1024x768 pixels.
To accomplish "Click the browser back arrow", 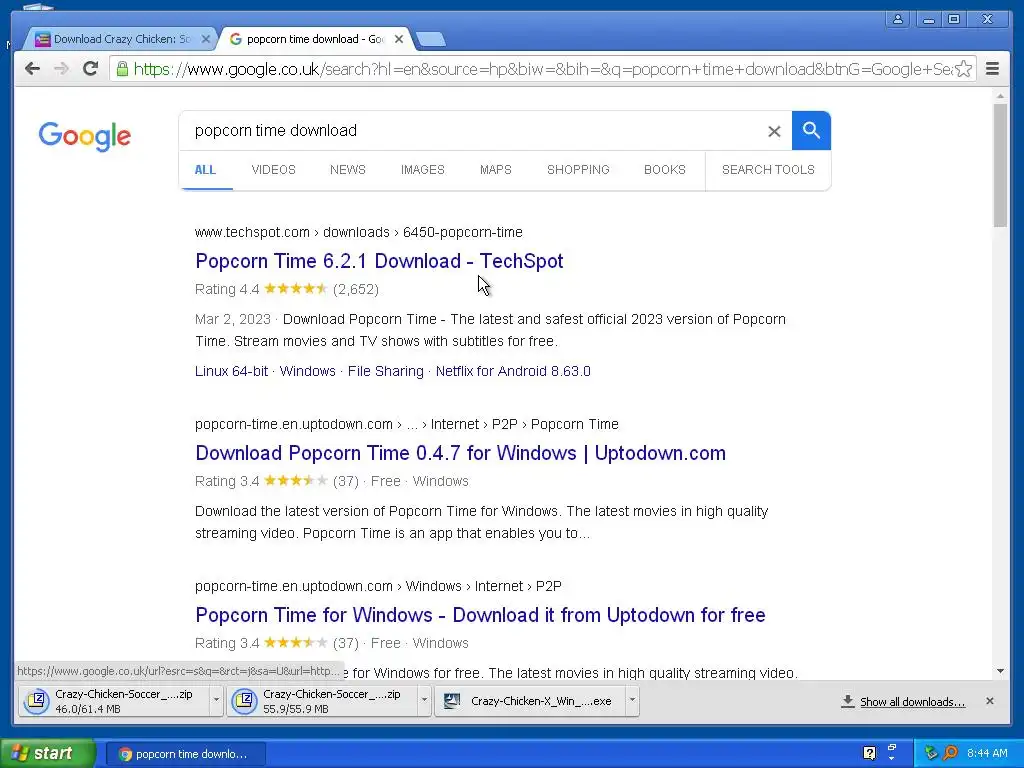I will coord(32,69).
